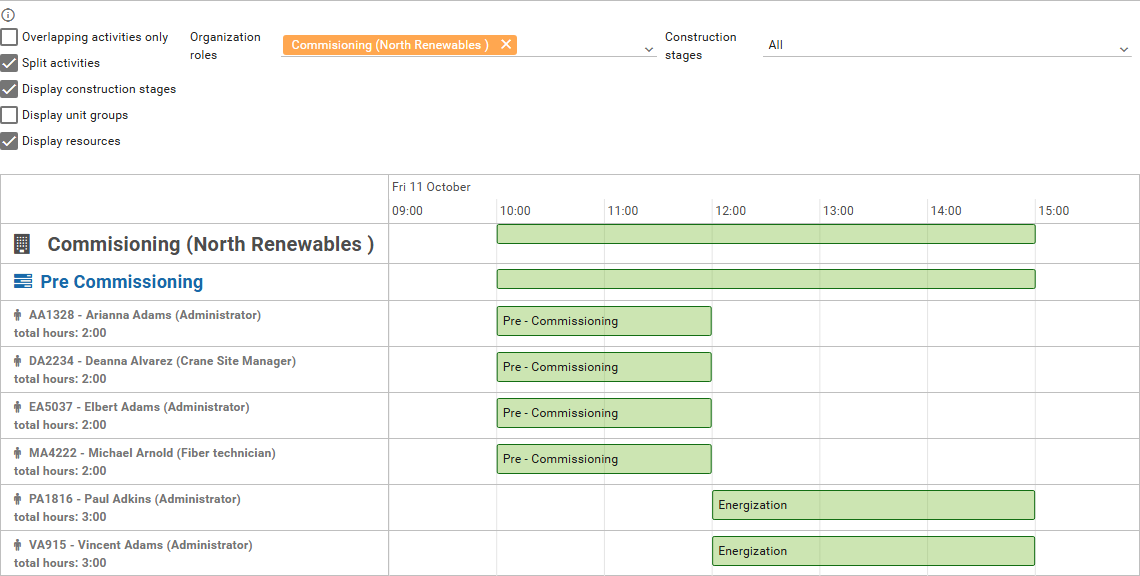Enable Overlapping activities only checkbox

9,36
